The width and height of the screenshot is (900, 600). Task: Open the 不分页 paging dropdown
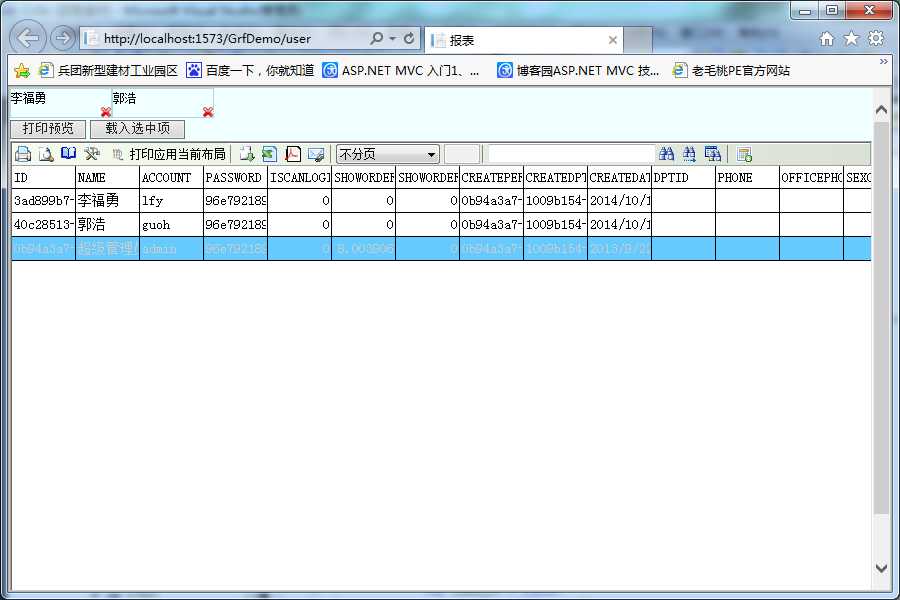387,154
